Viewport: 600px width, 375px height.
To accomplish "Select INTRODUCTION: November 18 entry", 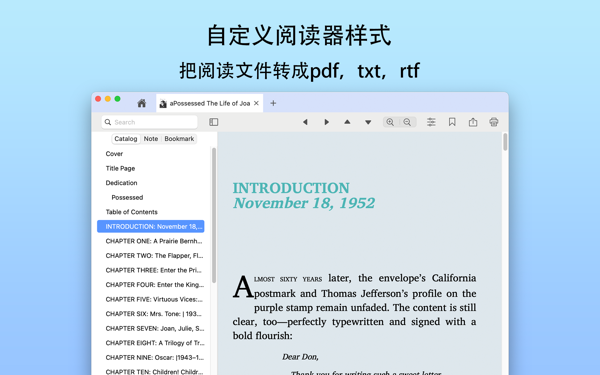I will click(x=151, y=226).
